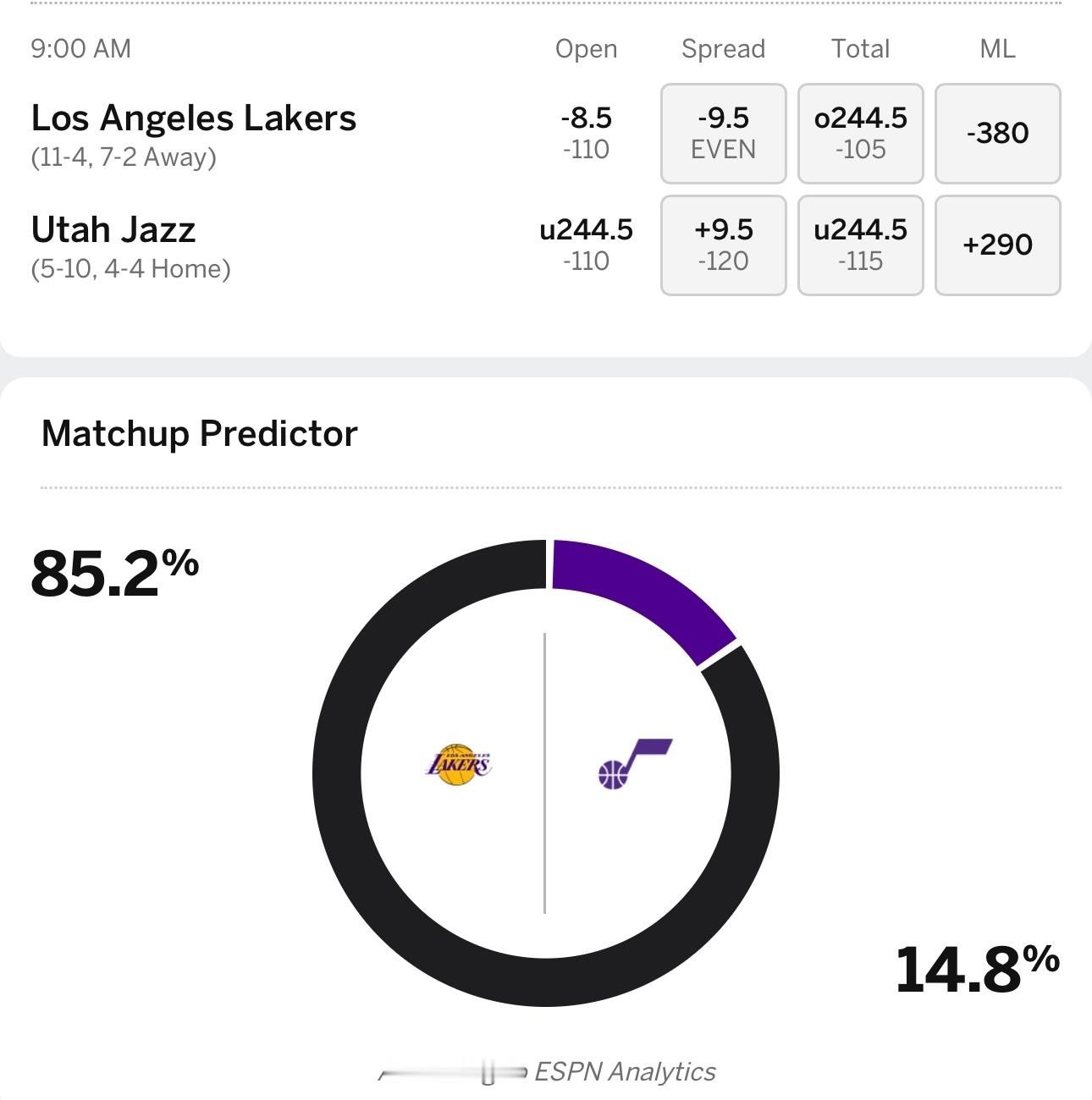
Task: Open the Los Angeles Lakers team name
Action: [x=194, y=118]
